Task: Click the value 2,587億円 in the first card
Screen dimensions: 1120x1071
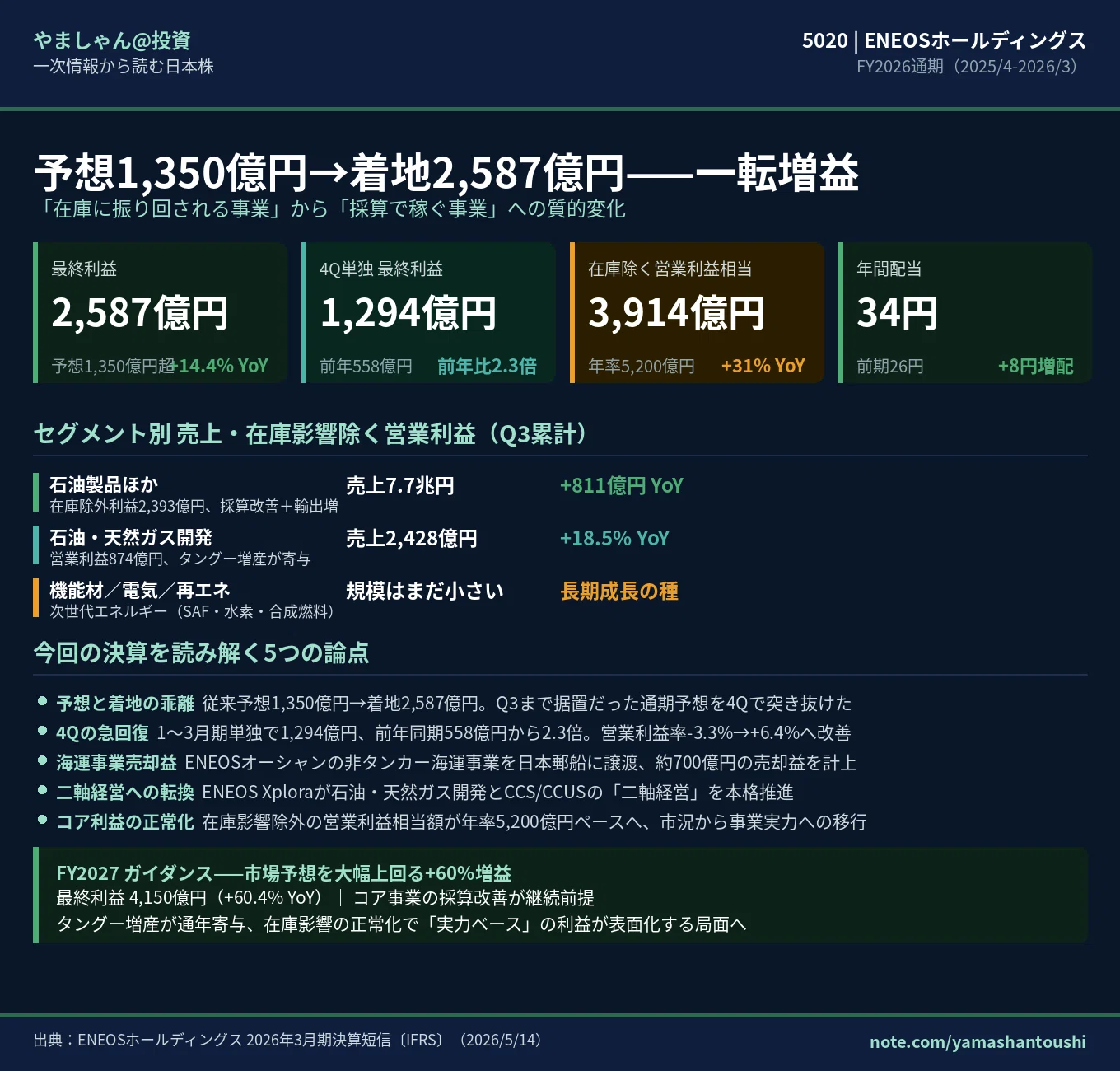Action: (x=139, y=313)
